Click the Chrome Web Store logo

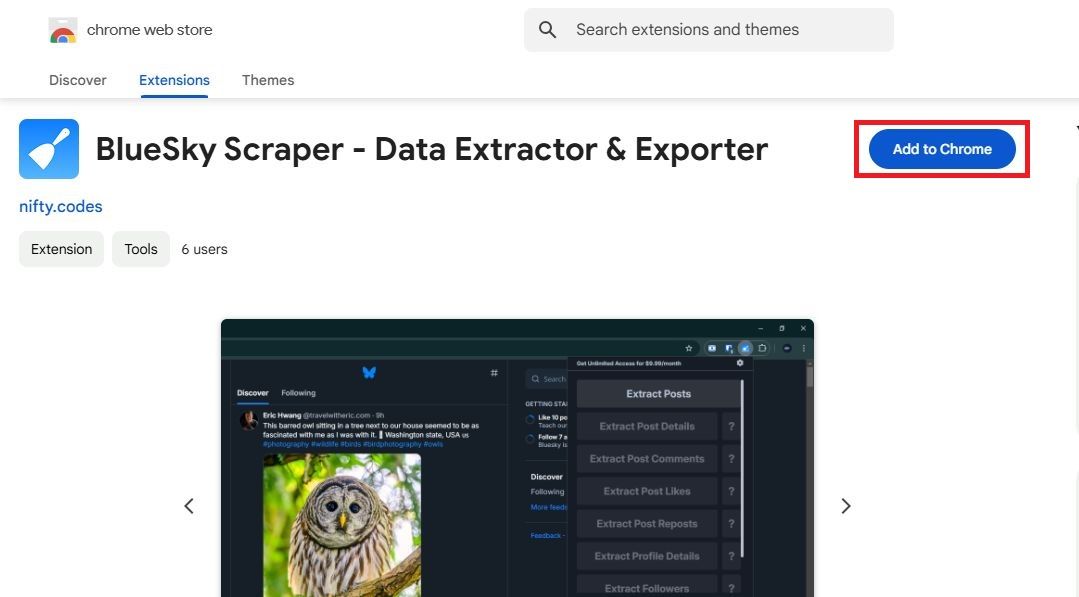tap(63, 29)
